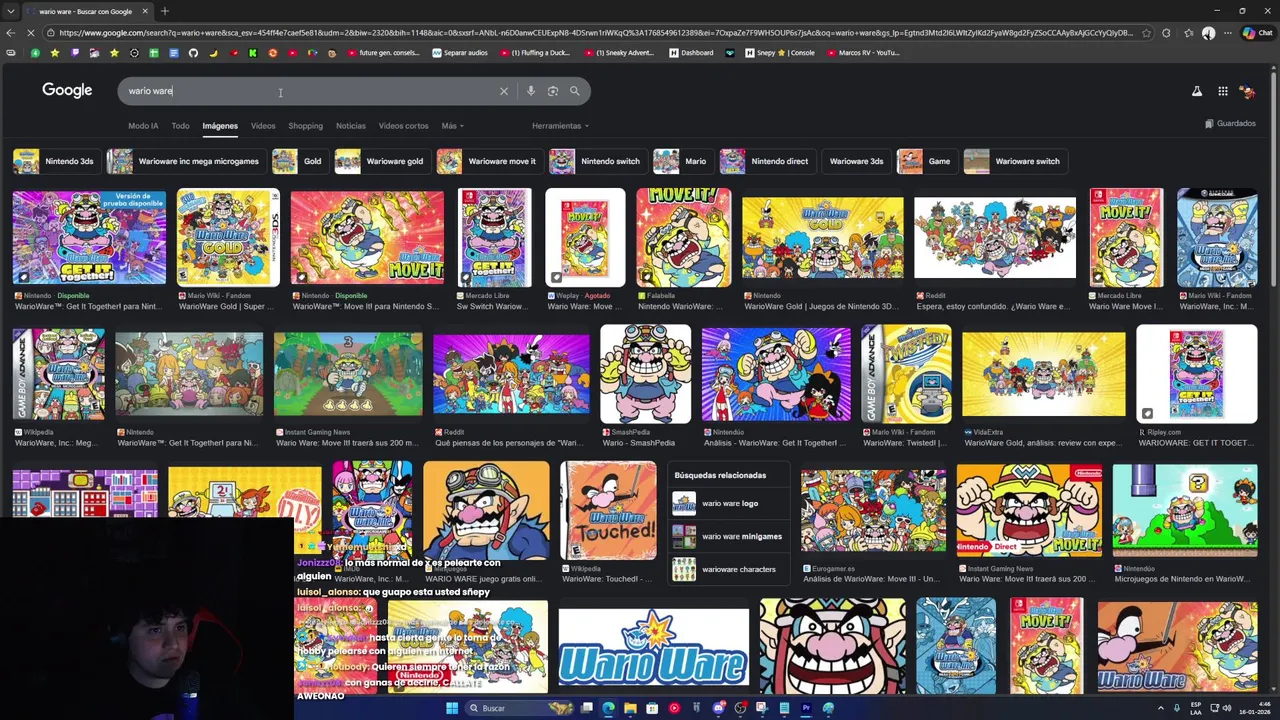Switch to Todo results tab

180,126
